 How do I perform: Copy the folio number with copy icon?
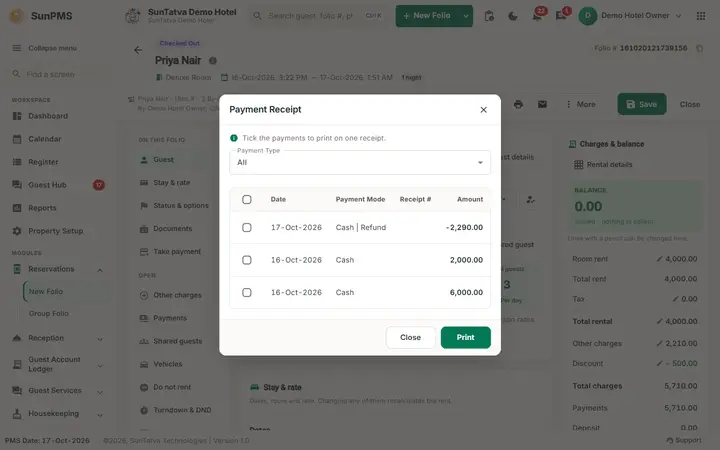[x=699, y=48]
